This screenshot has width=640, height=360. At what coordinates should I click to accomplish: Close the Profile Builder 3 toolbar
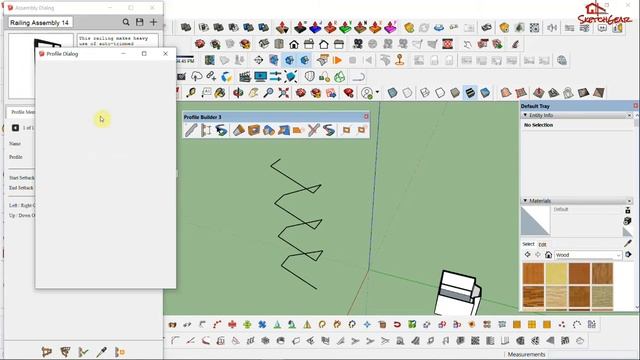pos(366,117)
